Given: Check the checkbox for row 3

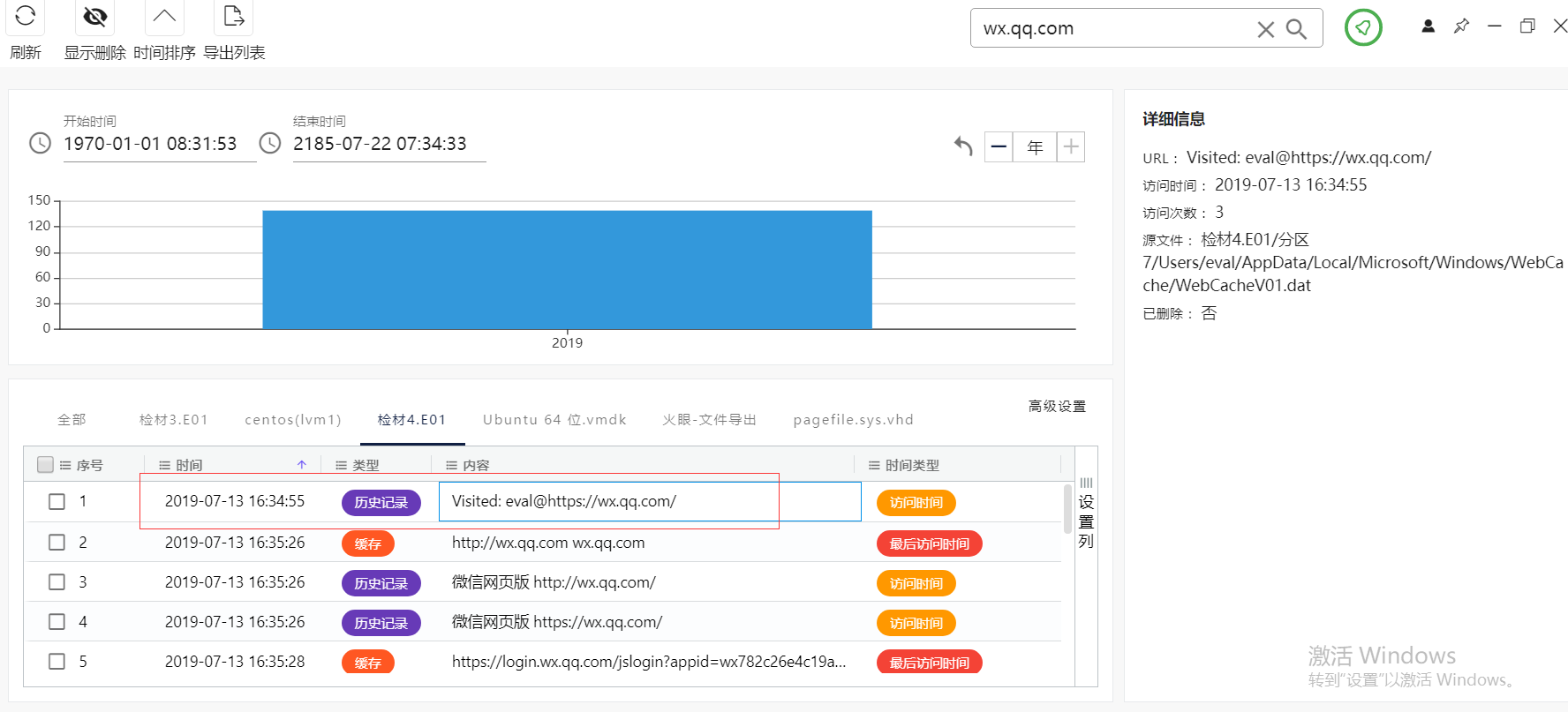Looking at the screenshot, I should (x=57, y=581).
